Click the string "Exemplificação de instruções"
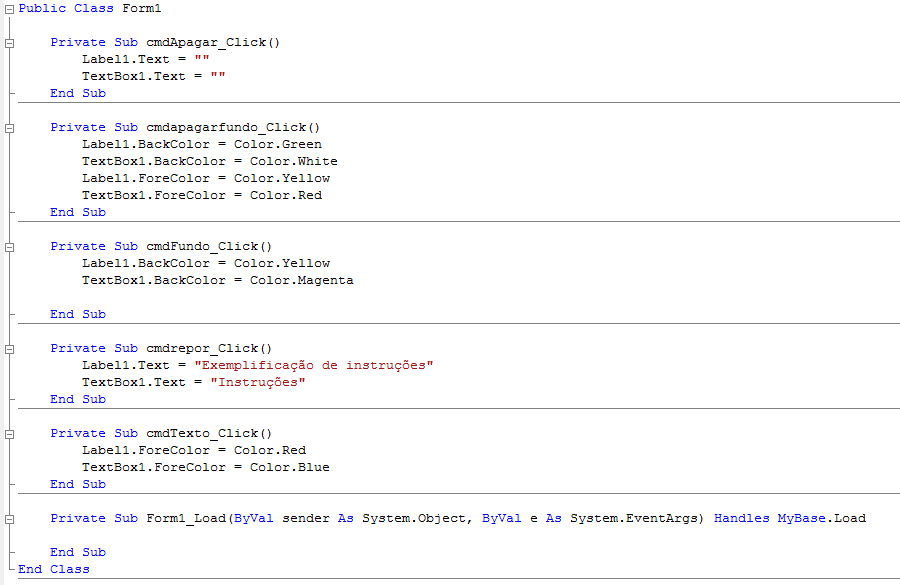Viewport: 900px width, 585px height. coord(314,365)
